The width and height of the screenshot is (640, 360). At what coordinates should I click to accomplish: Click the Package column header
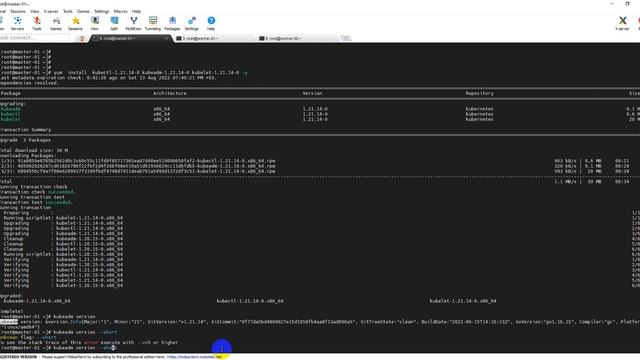[x=11, y=93]
